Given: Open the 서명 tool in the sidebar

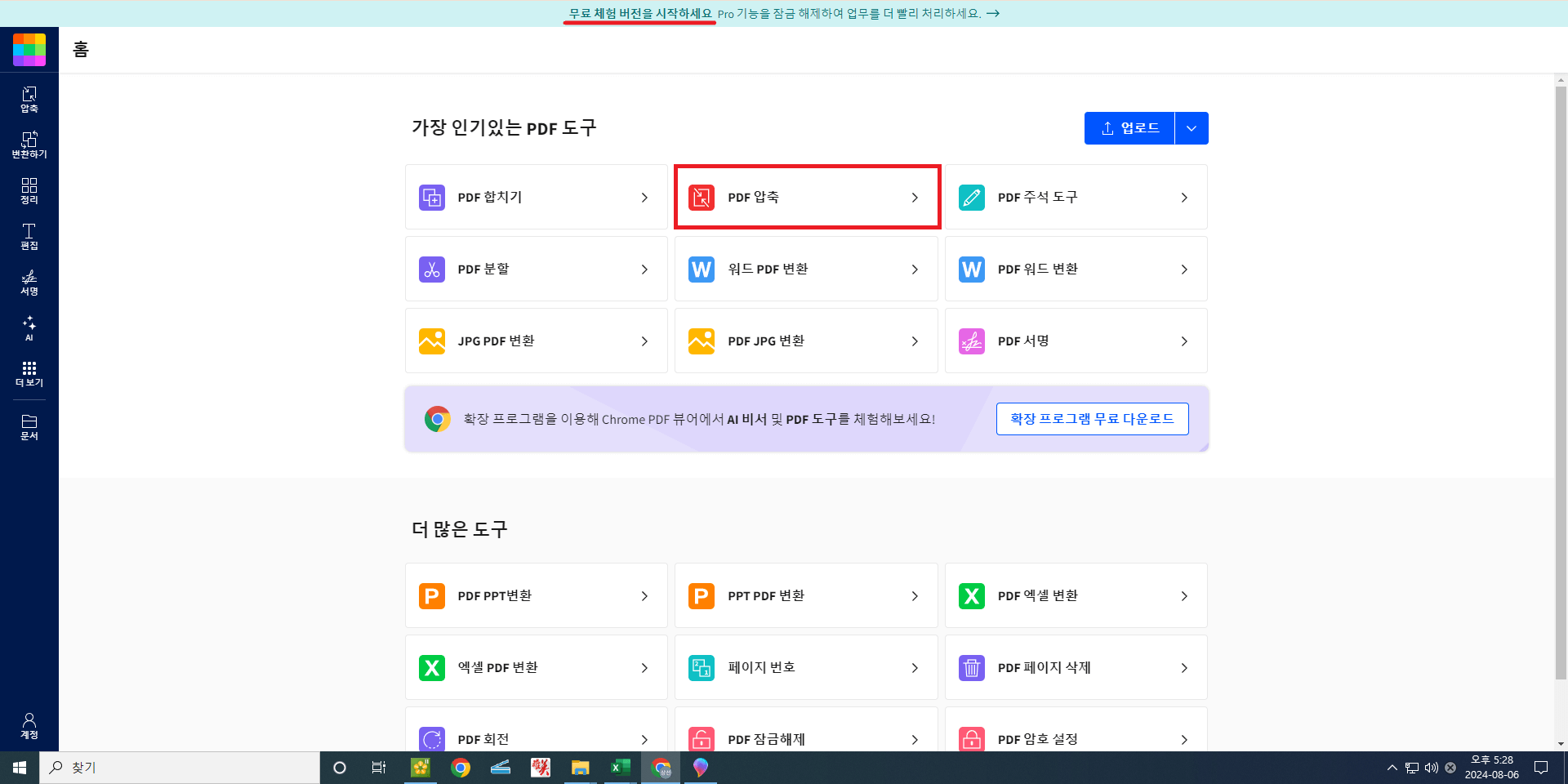Looking at the screenshot, I should (29, 283).
